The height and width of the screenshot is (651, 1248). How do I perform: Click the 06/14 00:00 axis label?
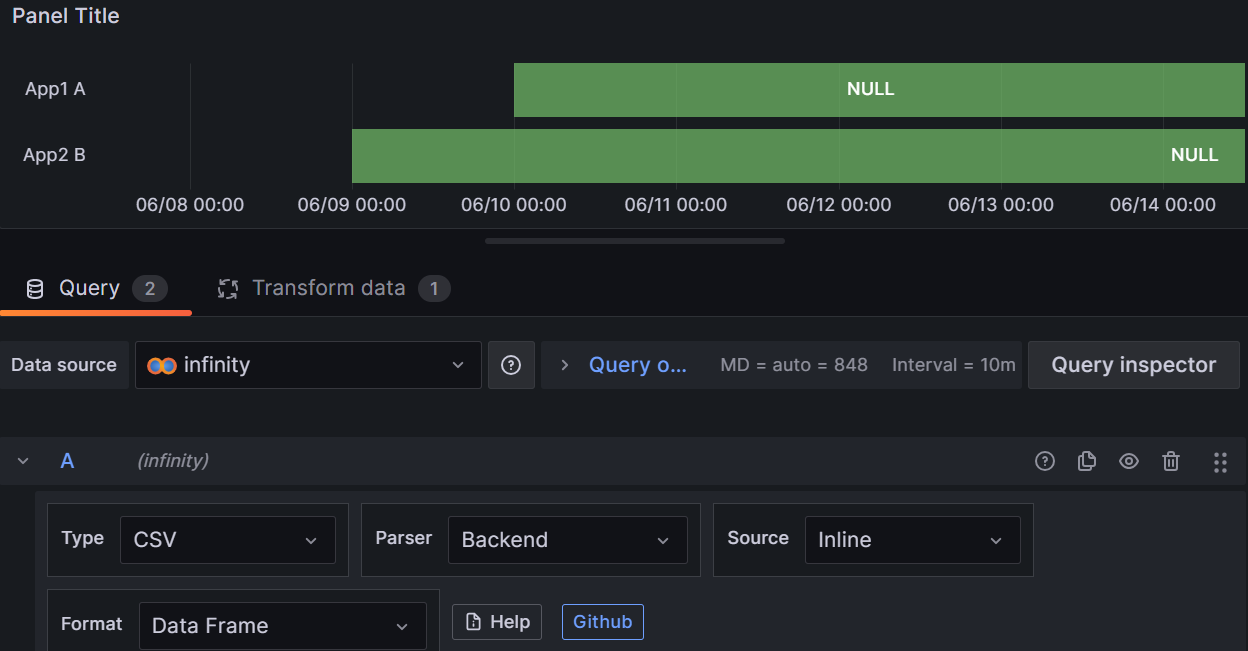[1163, 205]
